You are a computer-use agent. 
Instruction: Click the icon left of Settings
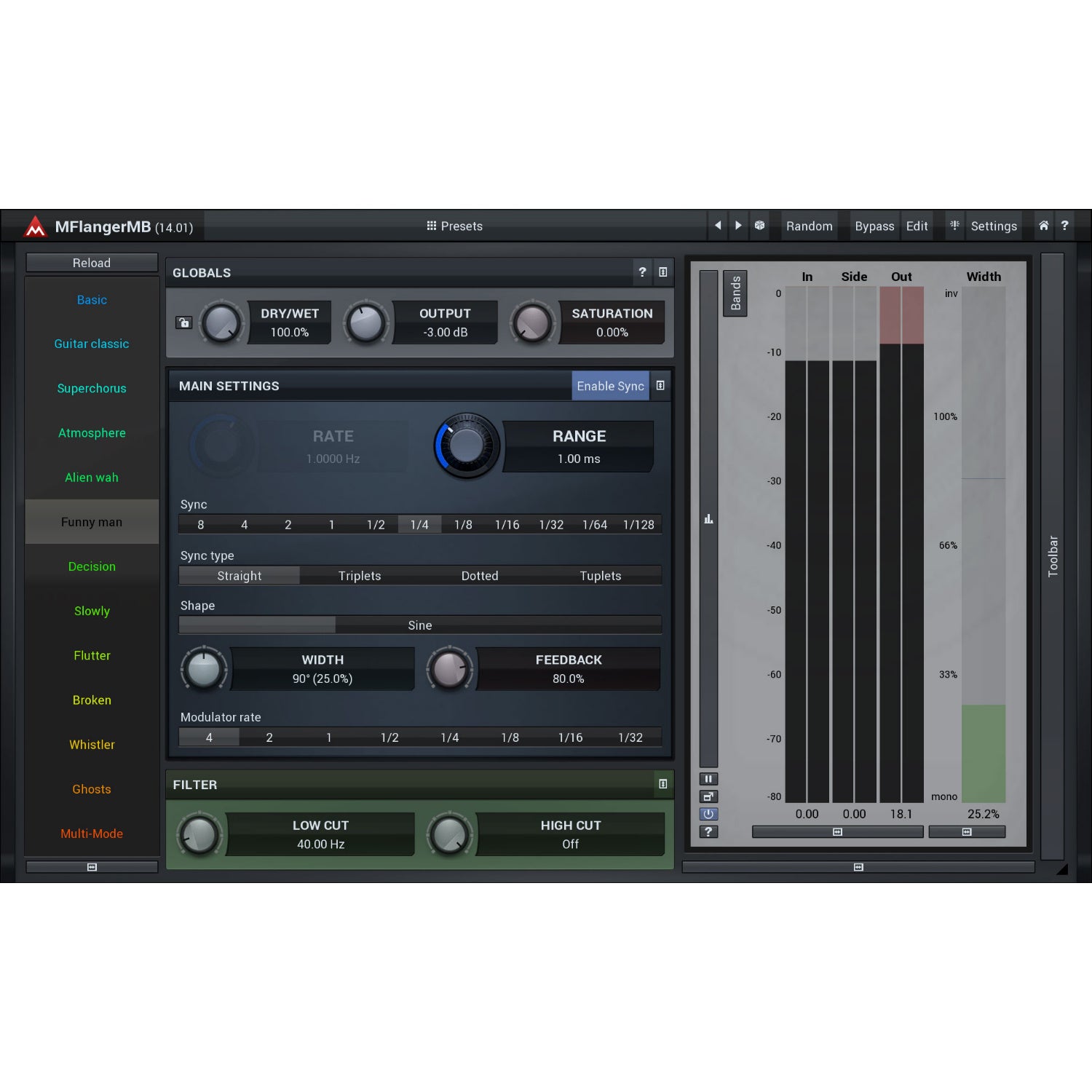(x=954, y=226)
